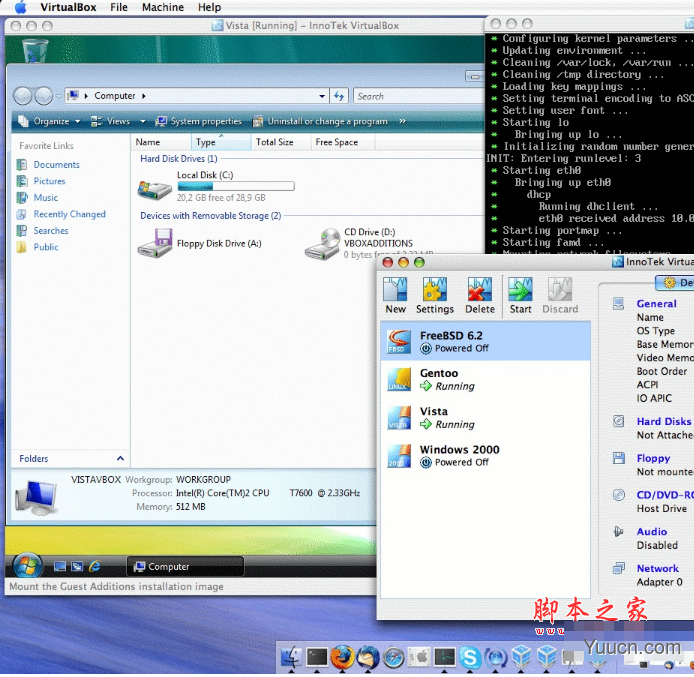This screenshot has width=694, height=677.
Task: Open Thunderbird in the Dock
Action: [367, 657]
